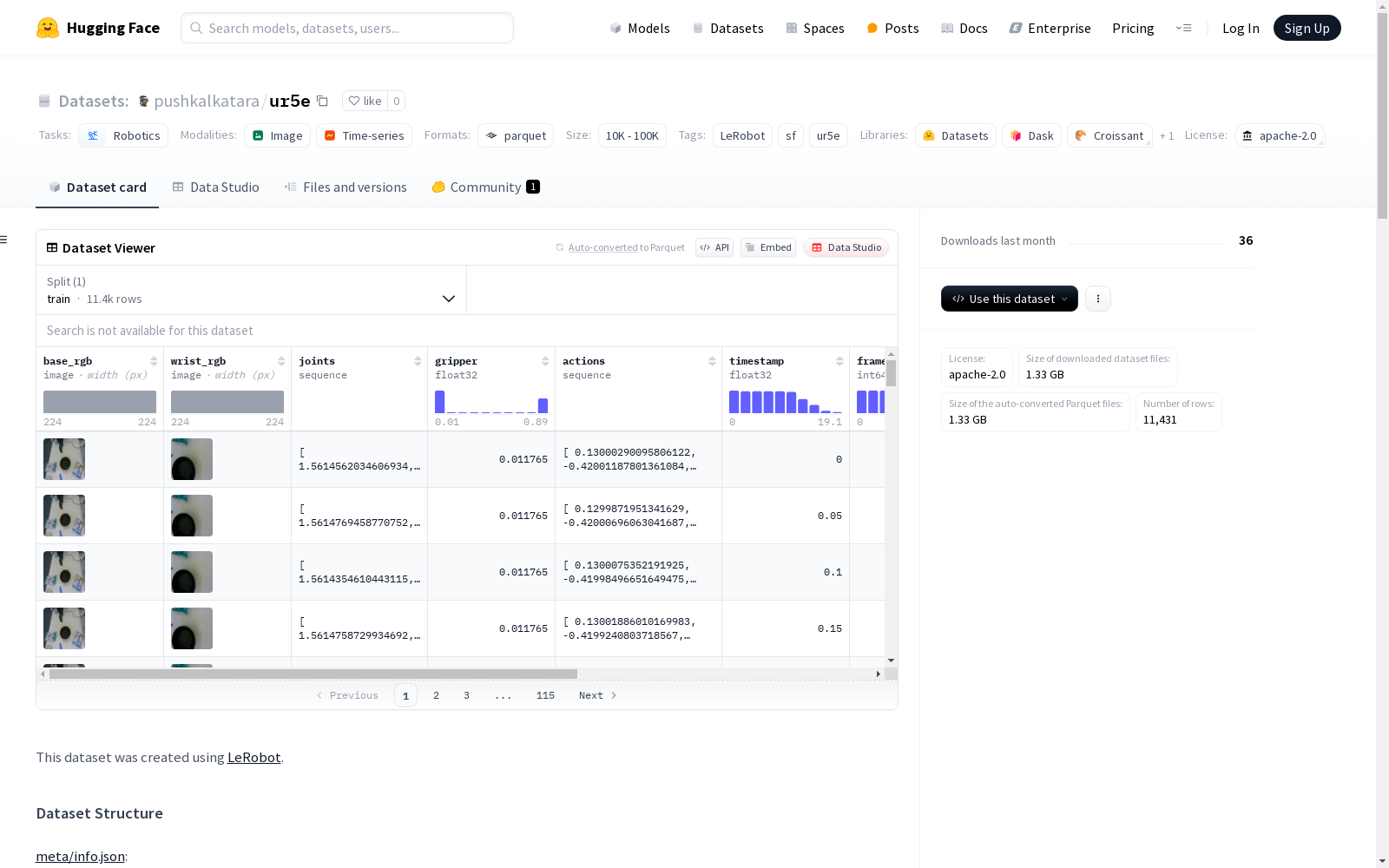Click the Robotics task tag
Viewport: 1389px width, 868px height.
[123, 135]
